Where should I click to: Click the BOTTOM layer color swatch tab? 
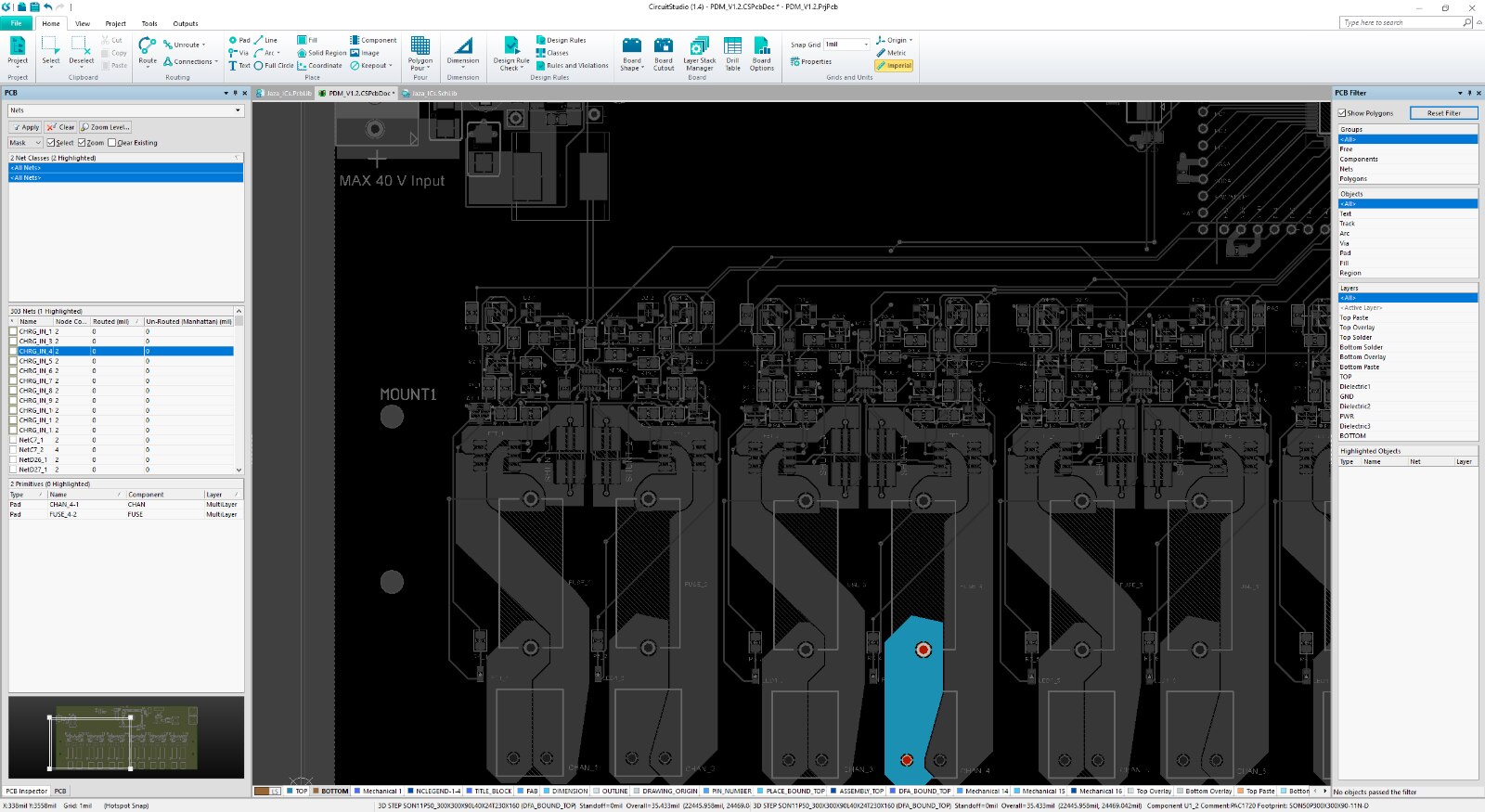coord(329,792)
